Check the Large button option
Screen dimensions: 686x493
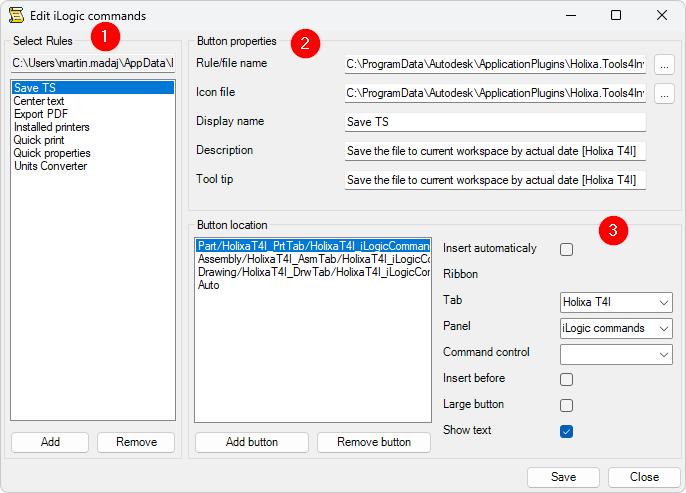(x=567, y=405)
